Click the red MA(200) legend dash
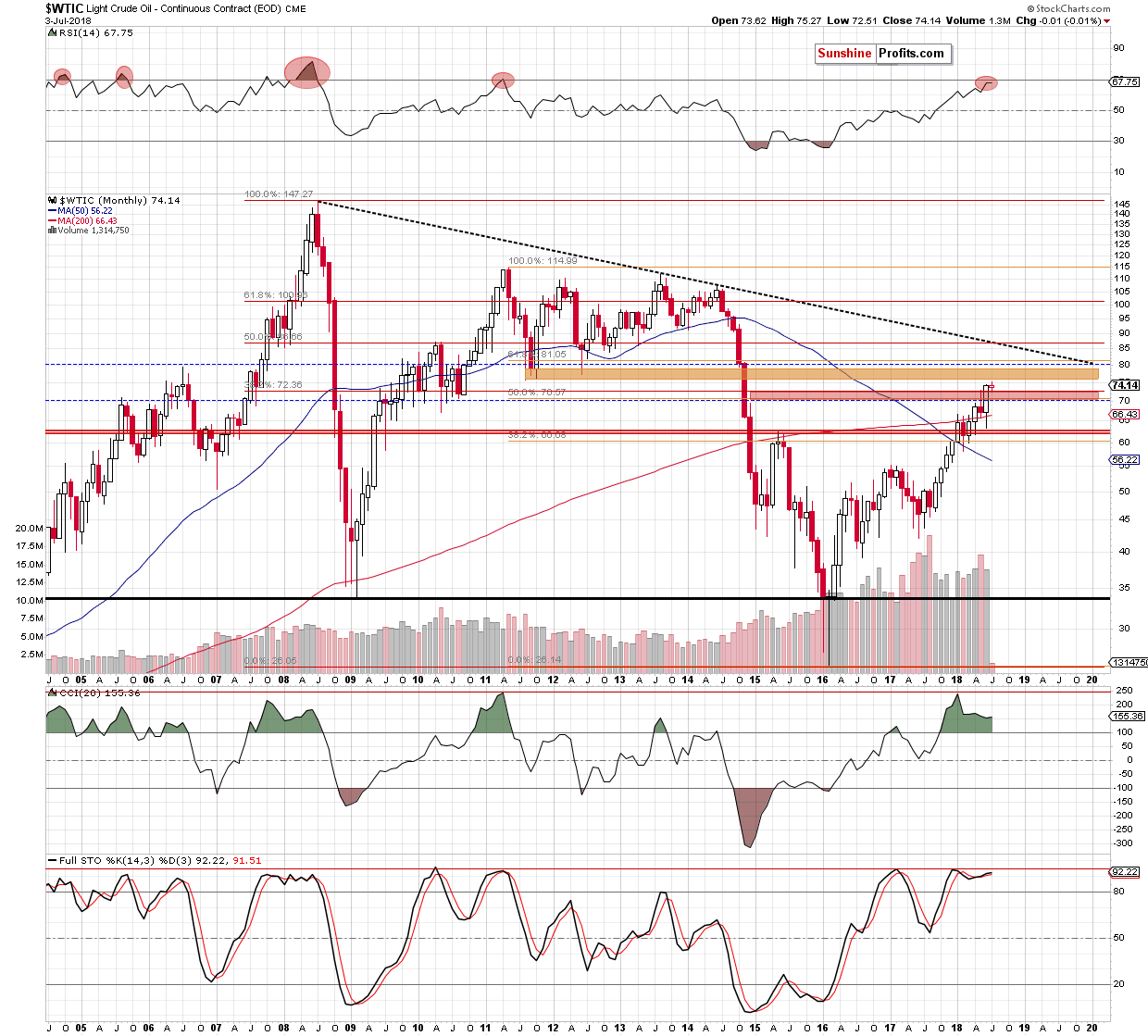This screenshot has width=1148, height=1036. pos(52,221)
